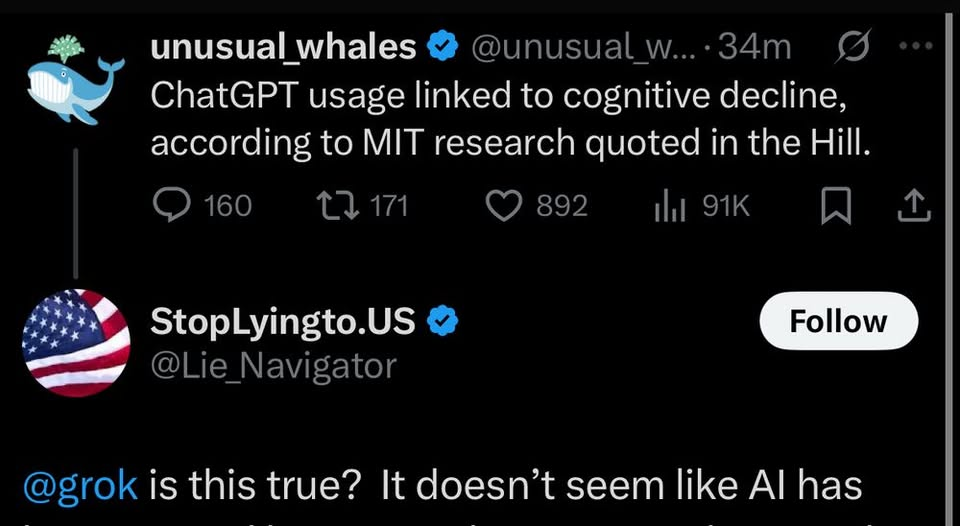Click the StopLyingto.US display name
Screen dimensions: 960x526
pos(284,321)
